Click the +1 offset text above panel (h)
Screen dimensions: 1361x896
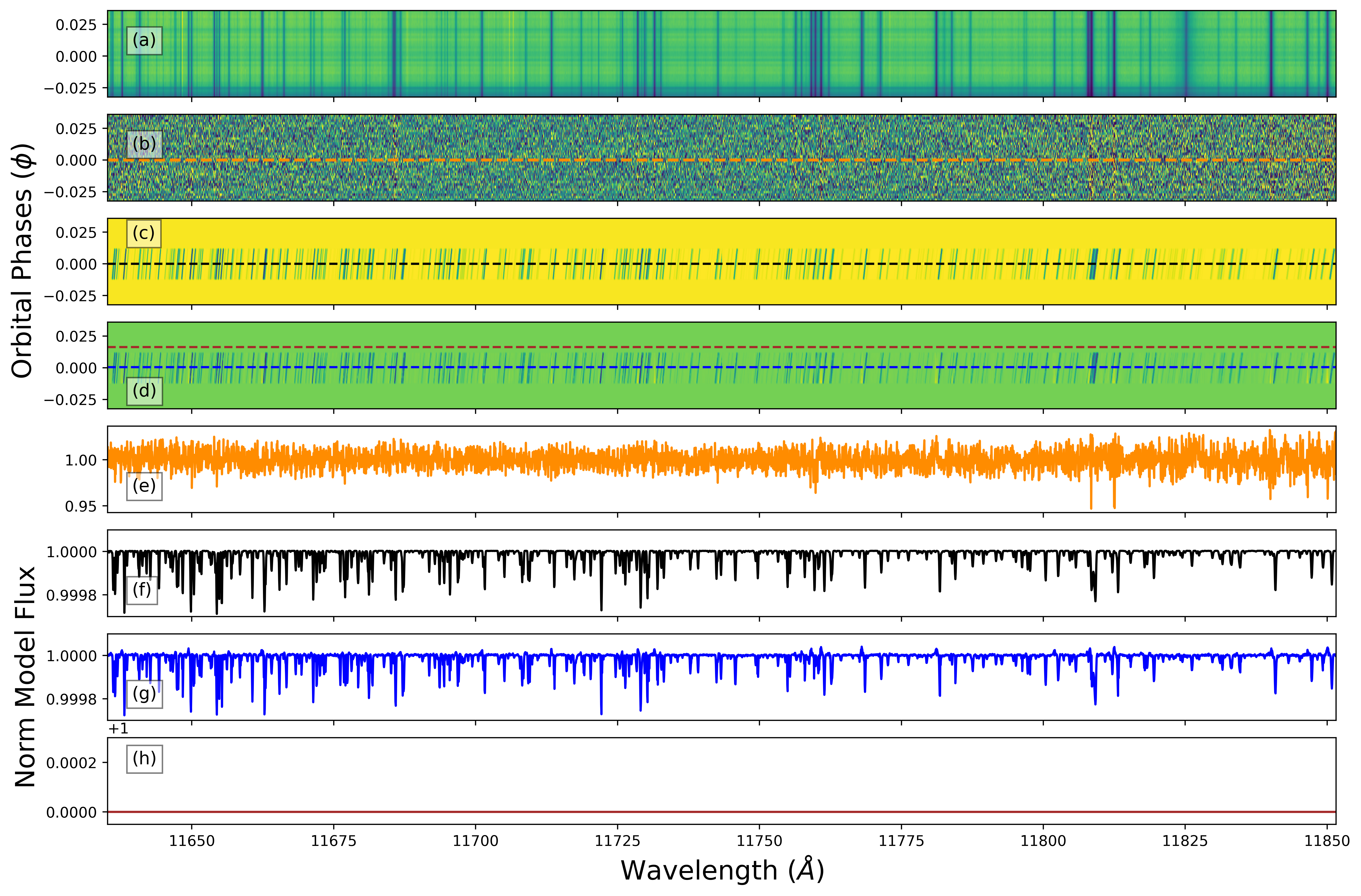(118, 728)
